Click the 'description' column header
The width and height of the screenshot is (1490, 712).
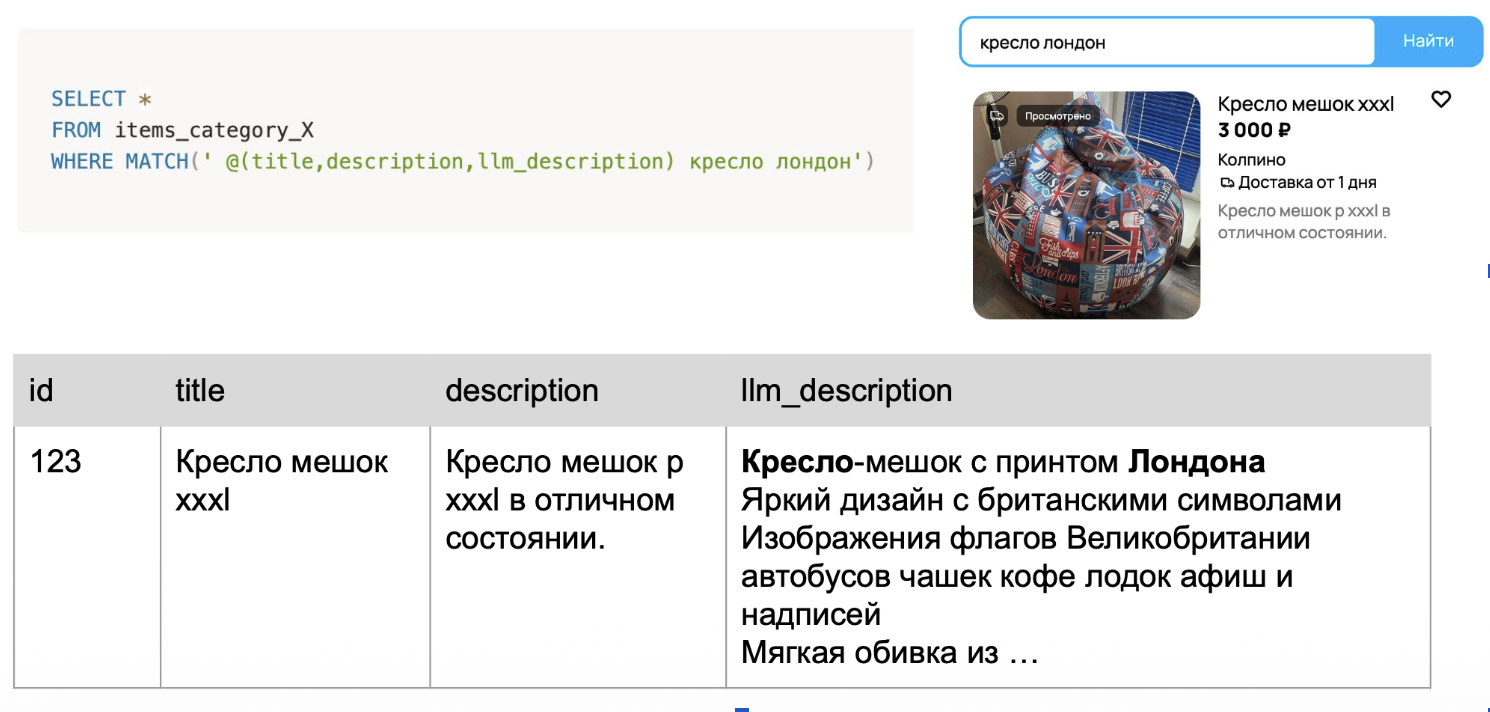(522, 390)
